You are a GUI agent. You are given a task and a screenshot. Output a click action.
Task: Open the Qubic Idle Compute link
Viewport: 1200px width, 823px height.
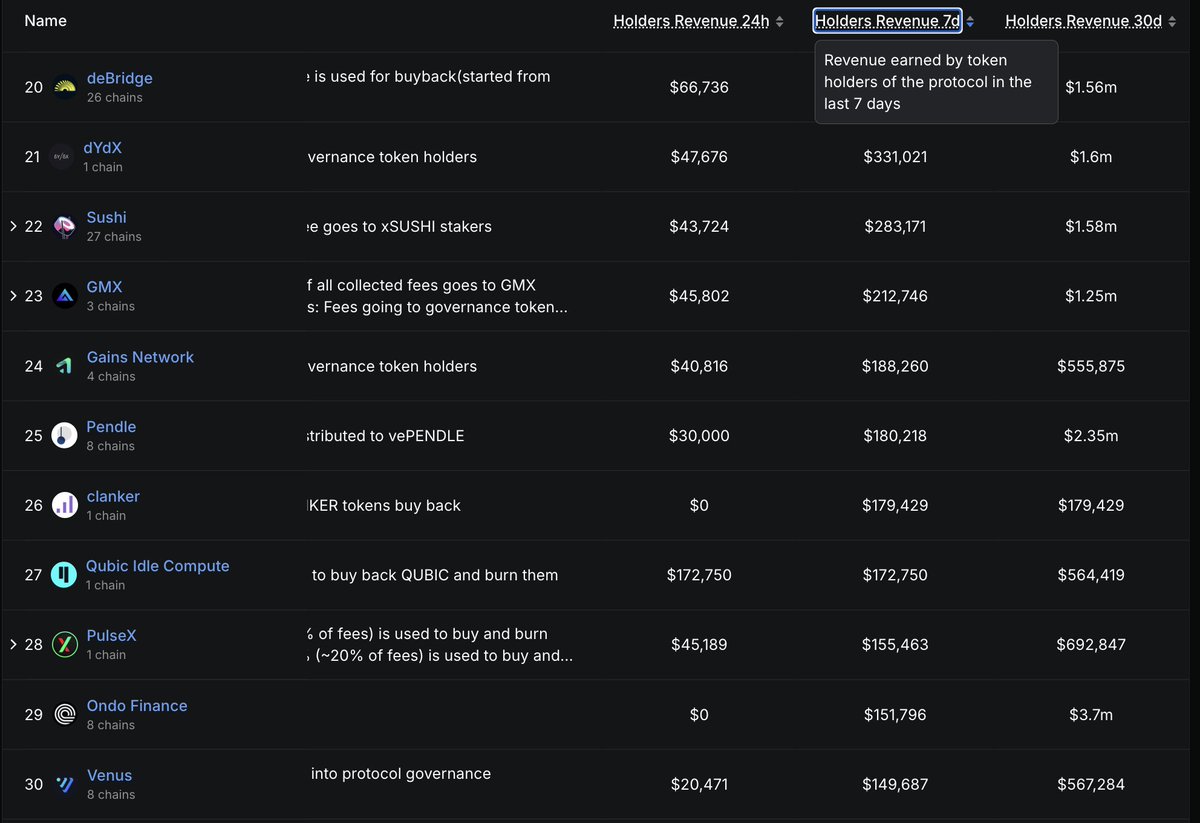pos(157,566)
